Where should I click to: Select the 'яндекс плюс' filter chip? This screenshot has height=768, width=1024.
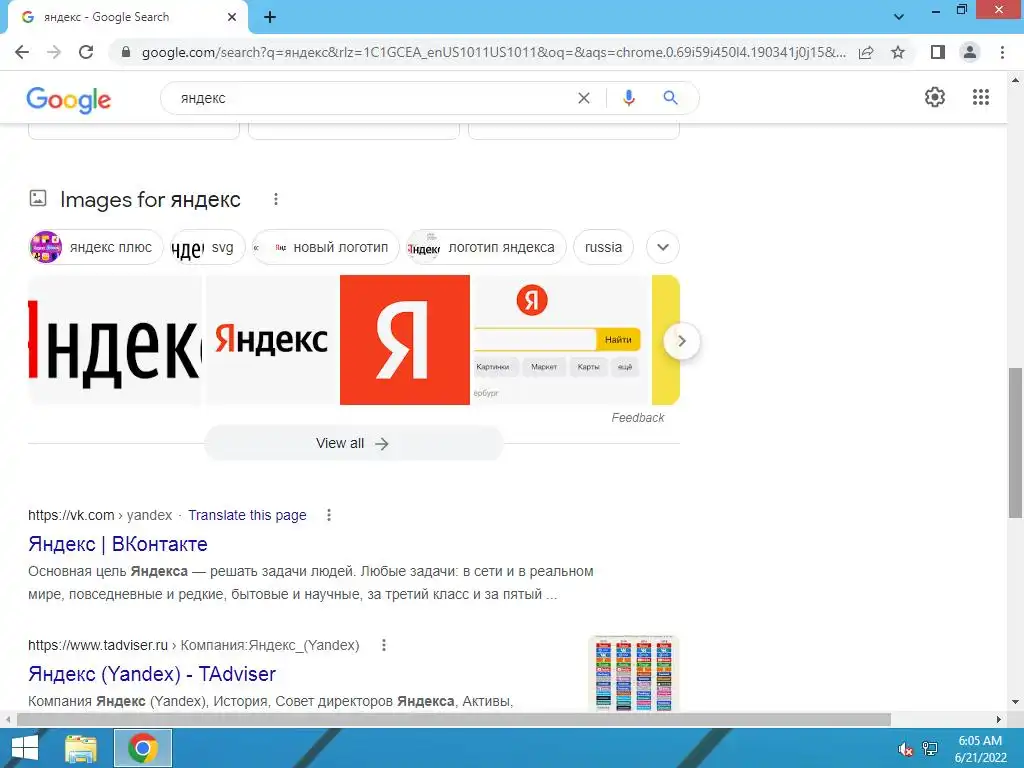(x=96, y=248)
